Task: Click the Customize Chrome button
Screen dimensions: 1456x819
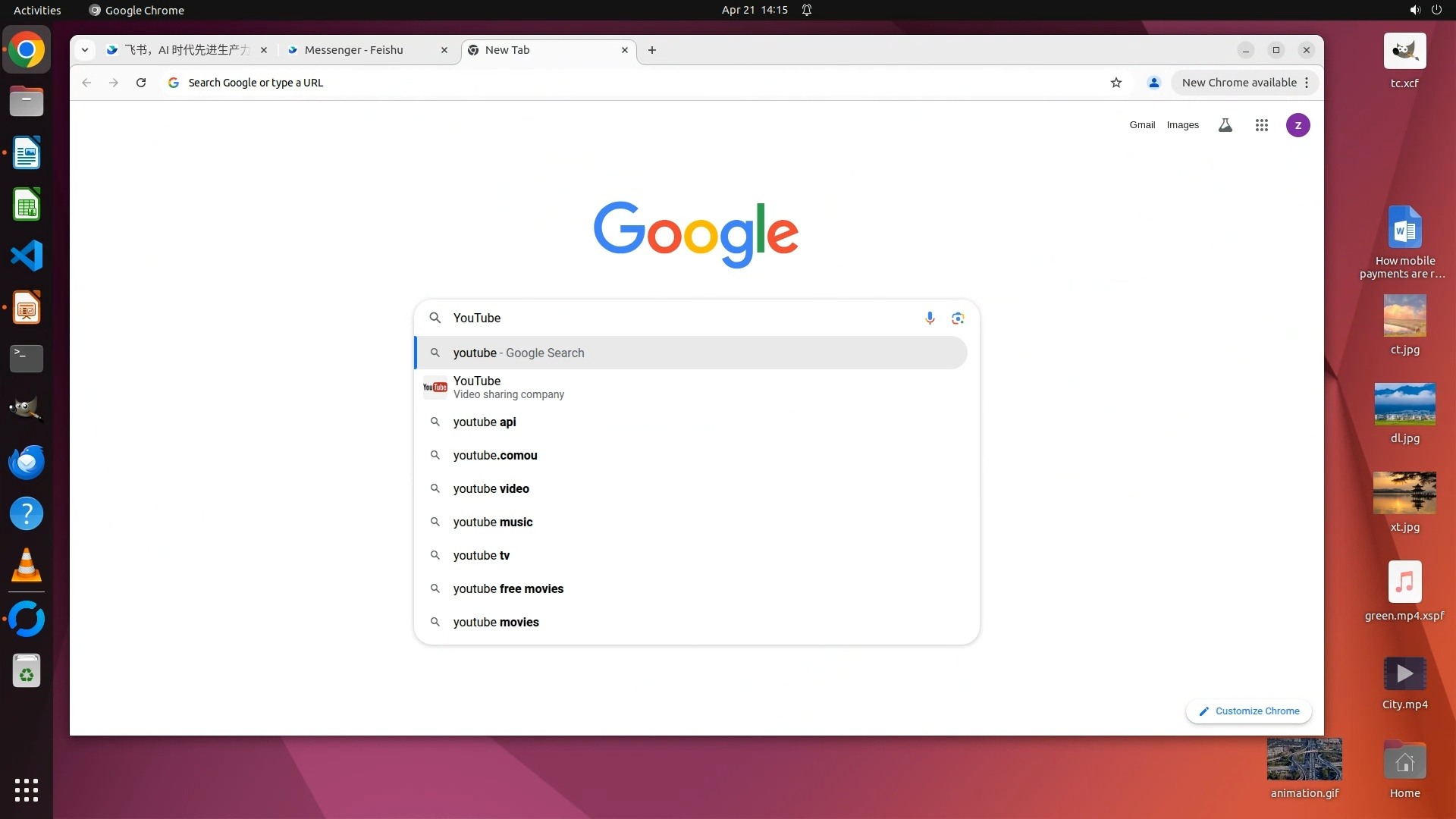Action: pos(1248,711)
